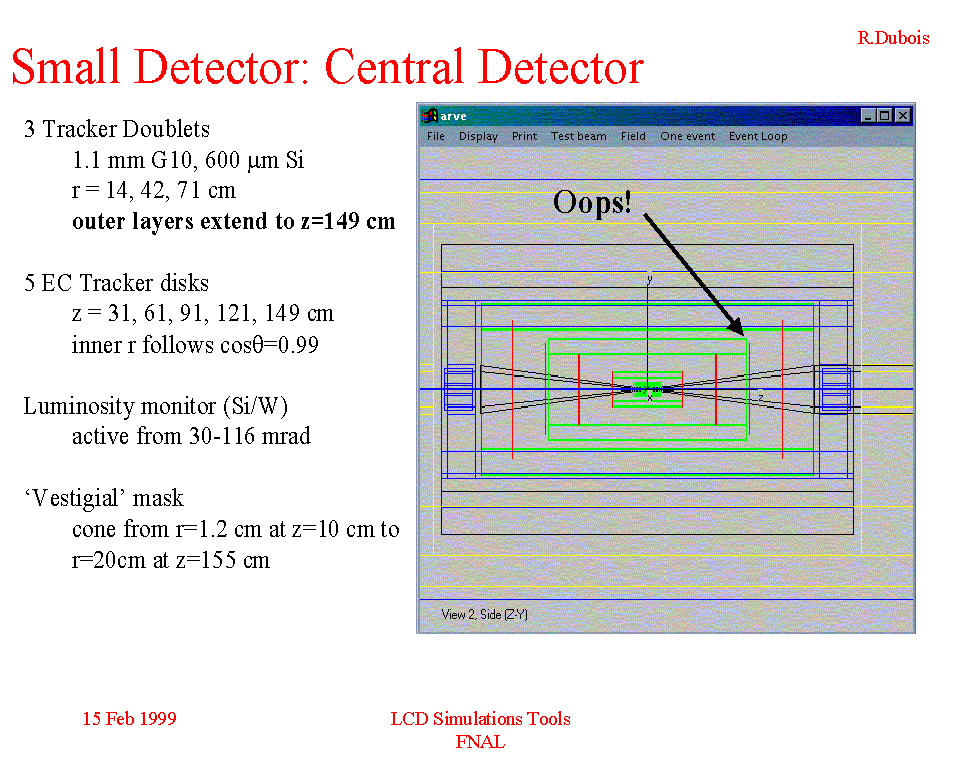This screenshot has width=960, height=768.
Task: Click the Print menu item
Action: click(524, 136)
